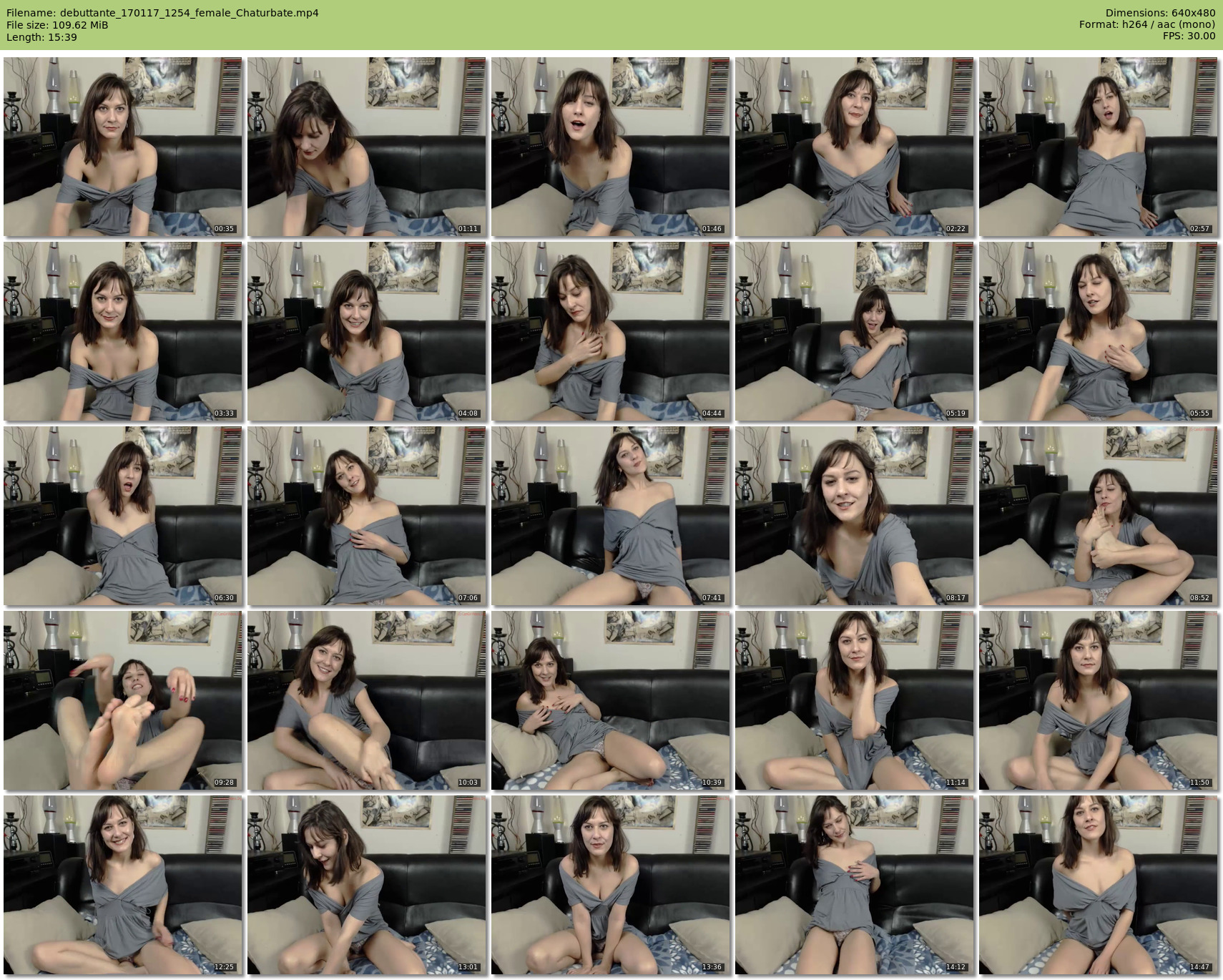Select the frame marked 01:11
The image size is (1223, 980).
(366, 147)
